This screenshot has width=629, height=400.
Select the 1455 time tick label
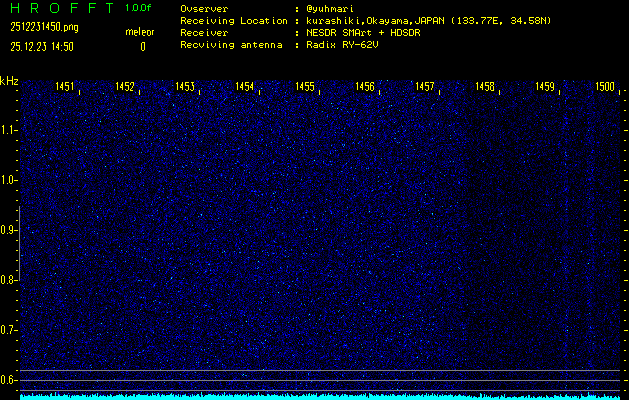tap(305, 88)
